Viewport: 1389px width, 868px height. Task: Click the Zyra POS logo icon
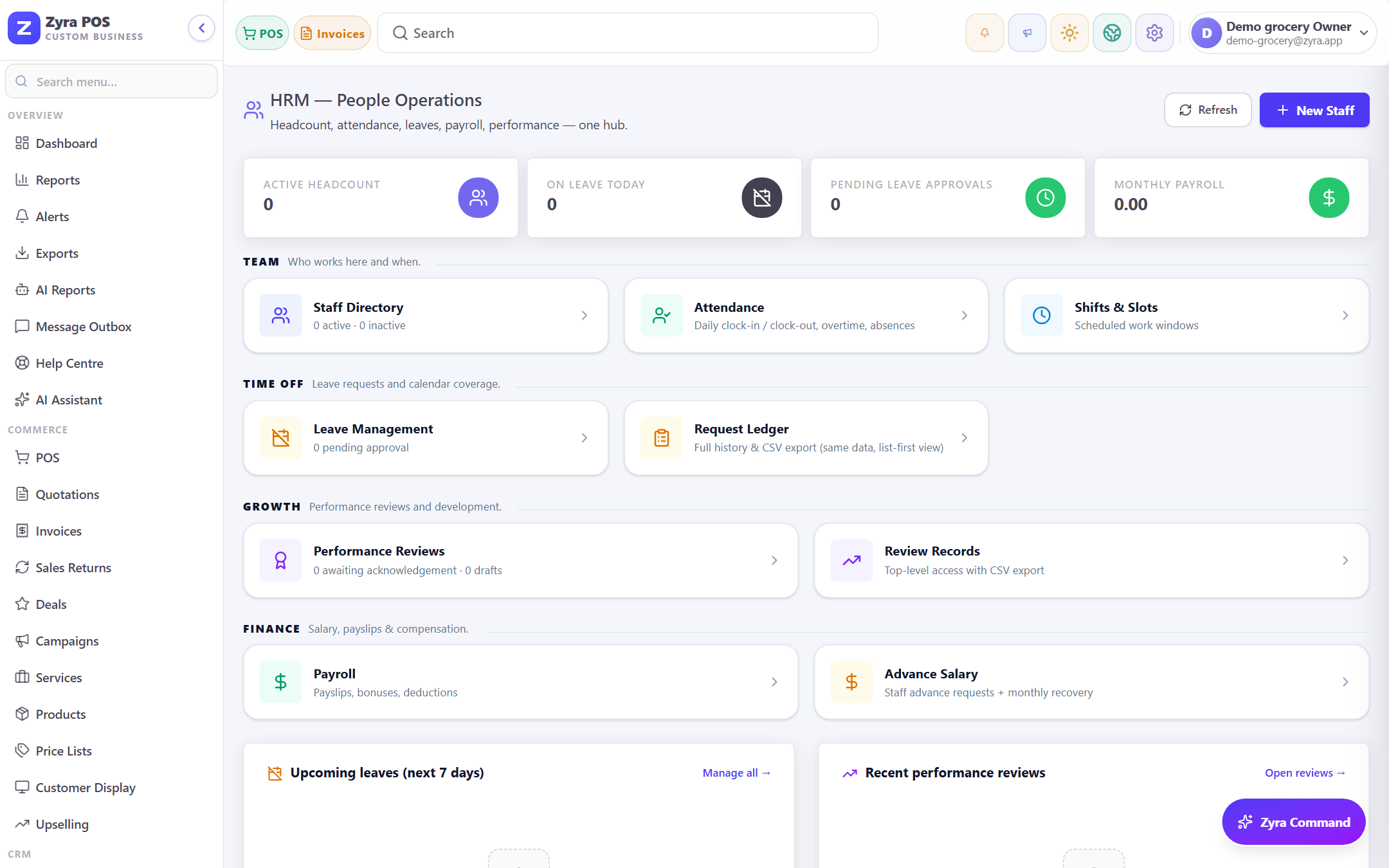pos(24,28)
